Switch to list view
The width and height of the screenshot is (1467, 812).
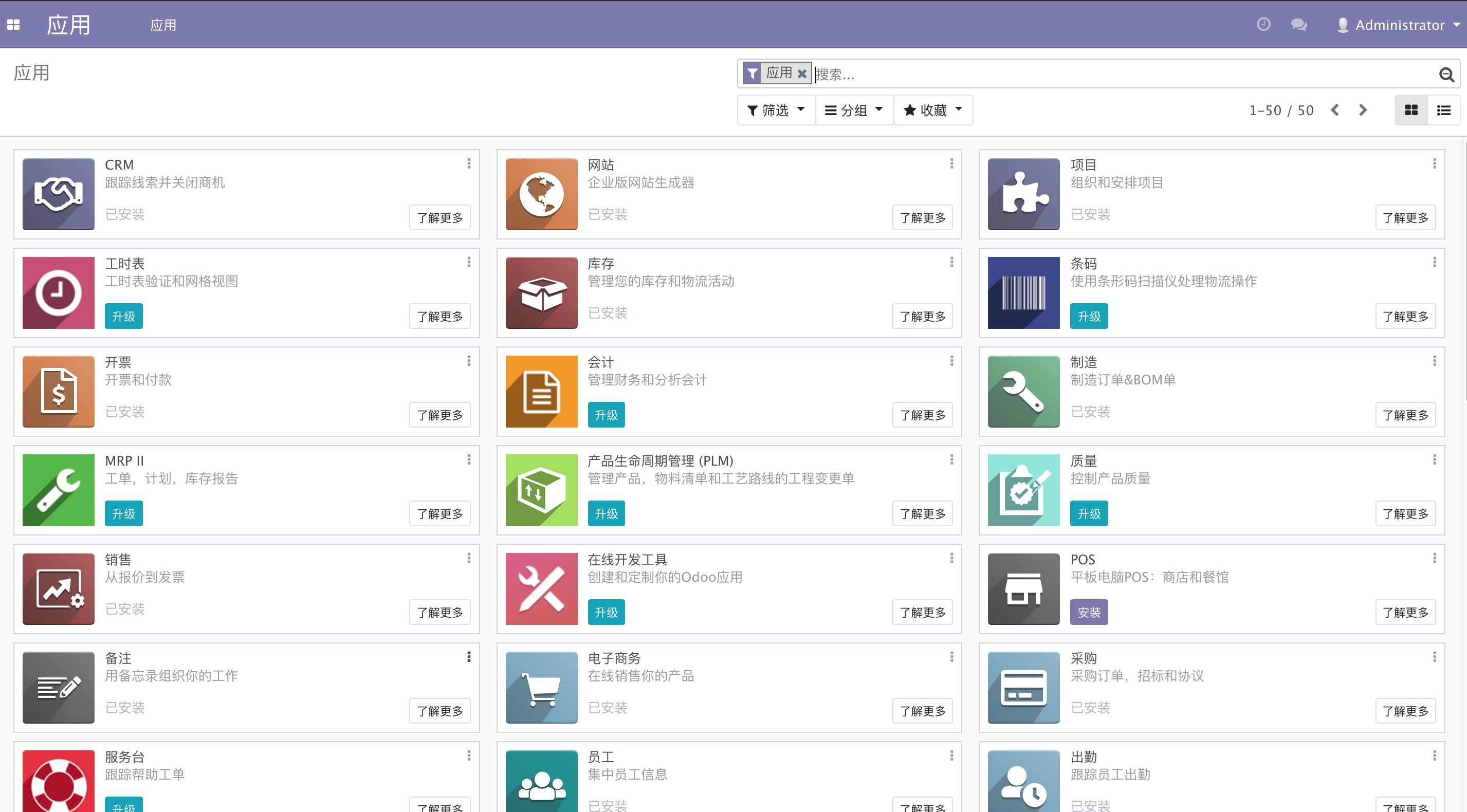[x=1443, y=110]
